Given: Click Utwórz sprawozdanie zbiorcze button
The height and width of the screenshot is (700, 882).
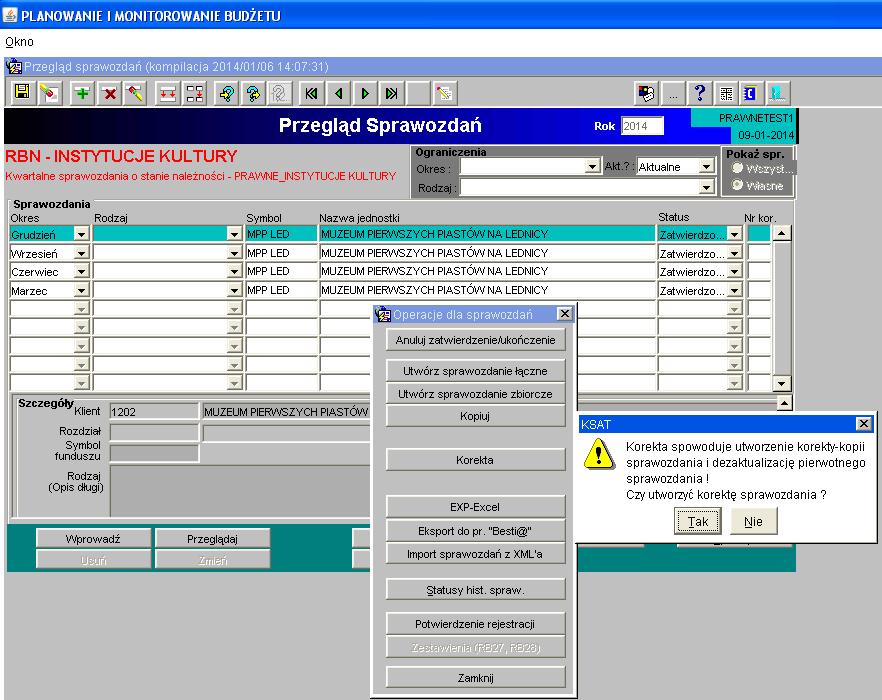Looking at the screenshot, I should coord(475,394).
